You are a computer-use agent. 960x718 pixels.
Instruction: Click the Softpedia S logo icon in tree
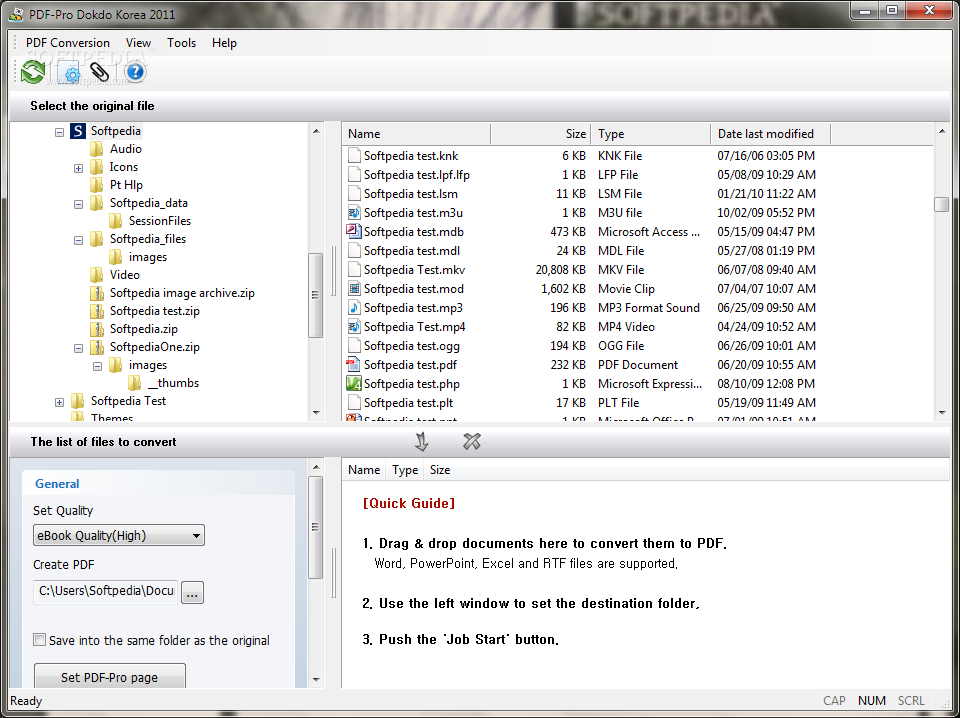(78, 131)
